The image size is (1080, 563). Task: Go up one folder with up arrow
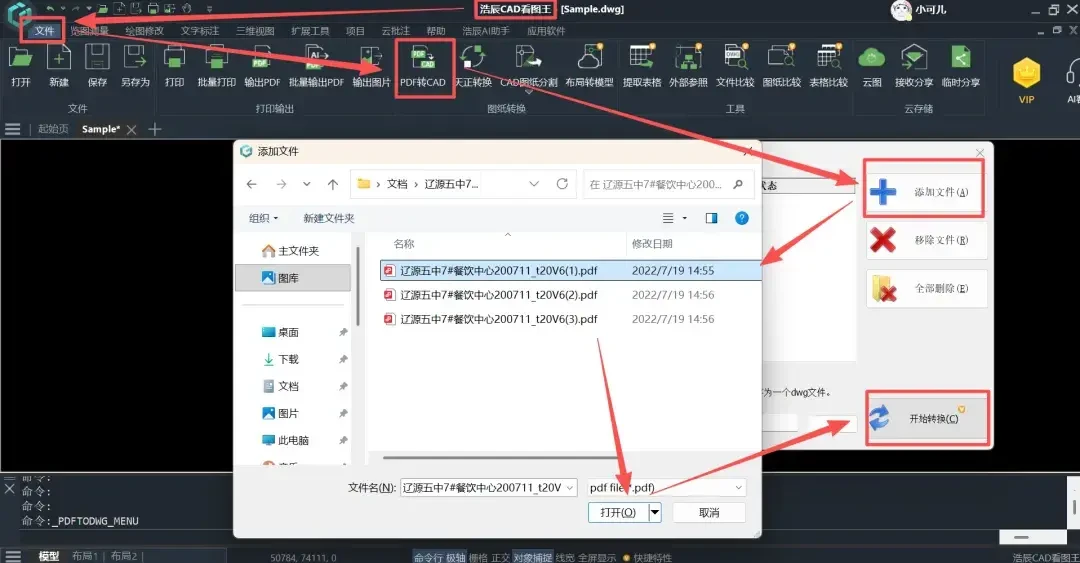(333, 184)
